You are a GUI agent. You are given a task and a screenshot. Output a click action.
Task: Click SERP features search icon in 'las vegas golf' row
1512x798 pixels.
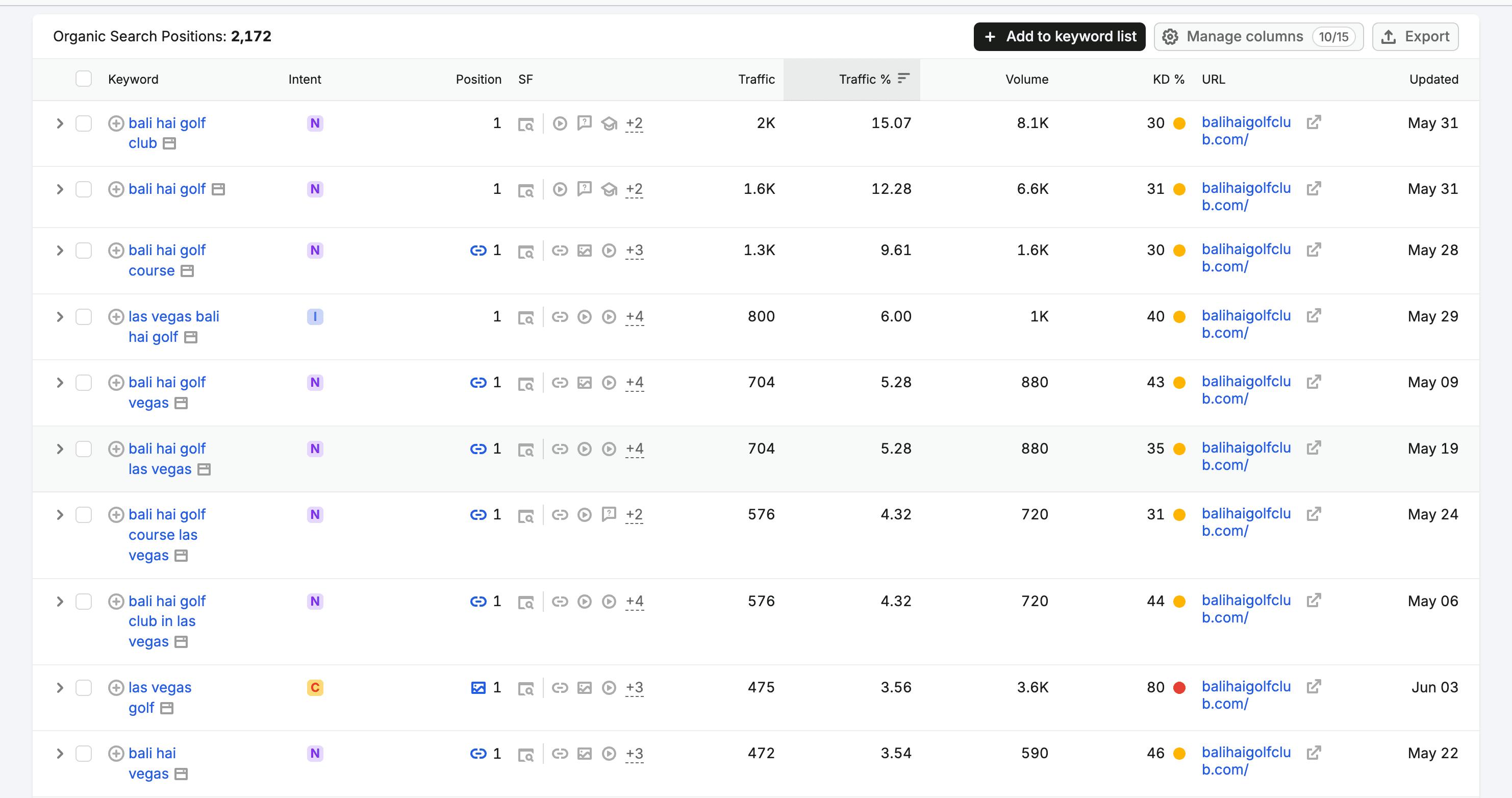coord(525,688)
